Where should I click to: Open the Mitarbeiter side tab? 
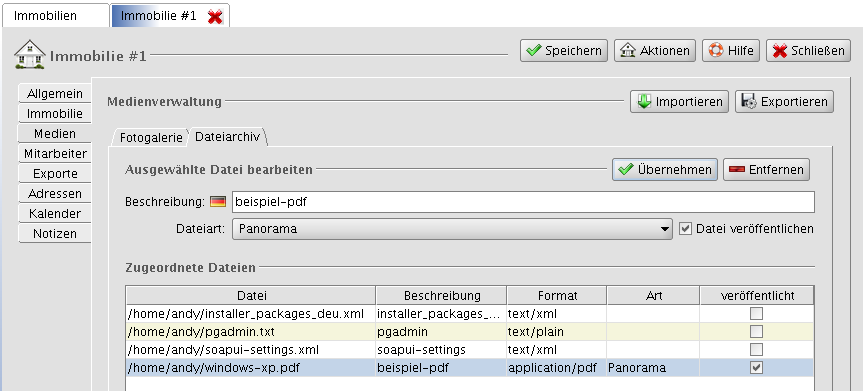(x=55, y=154)
